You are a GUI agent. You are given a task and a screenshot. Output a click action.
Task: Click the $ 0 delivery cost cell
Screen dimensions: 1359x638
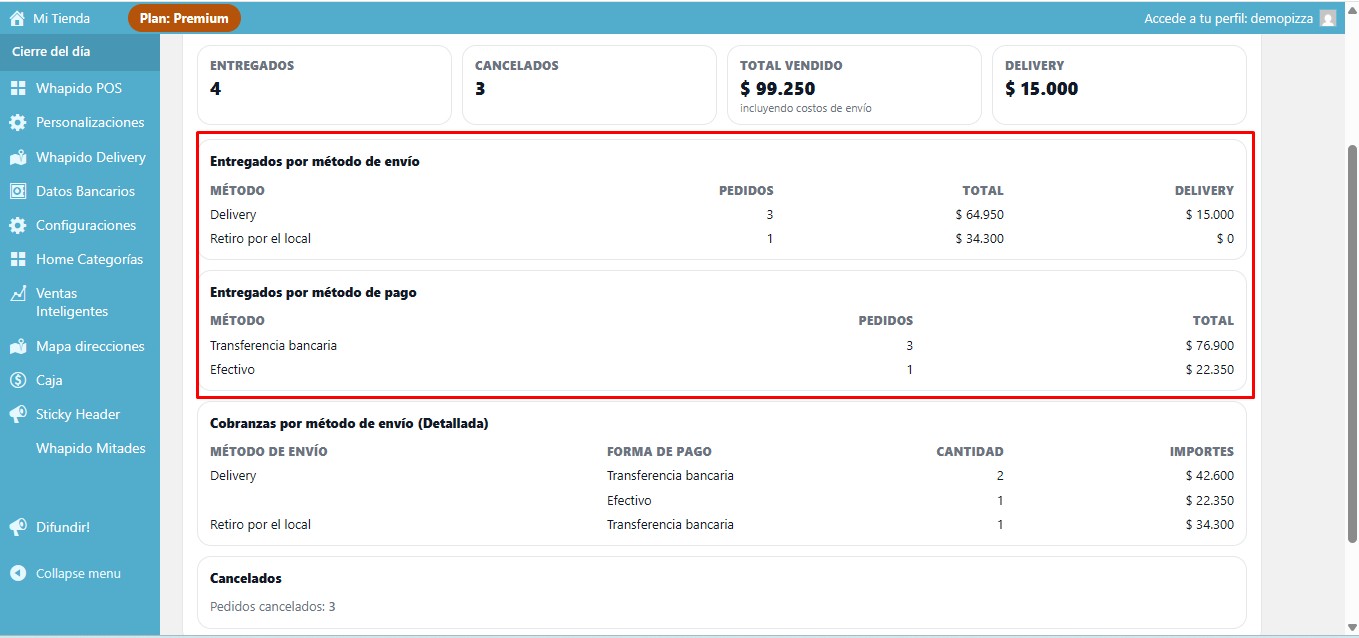coord(1225,238)
